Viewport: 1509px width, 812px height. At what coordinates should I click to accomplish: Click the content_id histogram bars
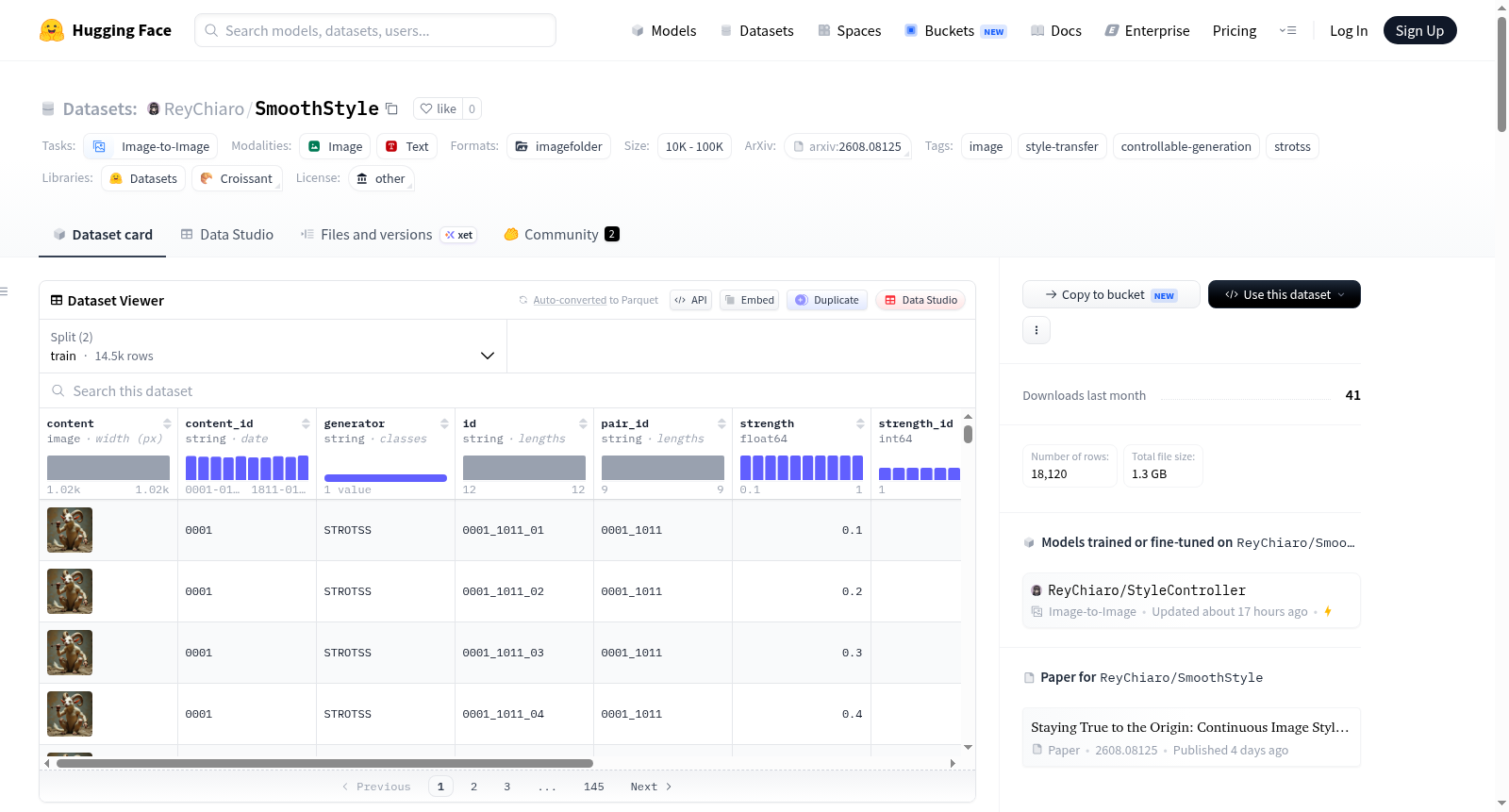(x=247, y=468)
